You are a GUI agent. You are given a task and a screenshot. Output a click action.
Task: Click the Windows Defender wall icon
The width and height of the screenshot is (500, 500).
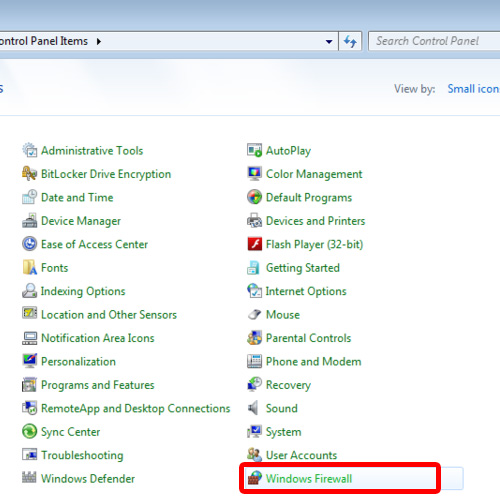point(29,478)
